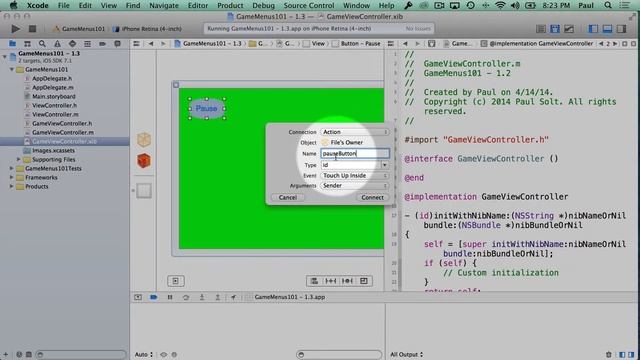Screen dimensions: 640x360
Task: Select Main.storyboard in navigator
Action: coord(53,96)
